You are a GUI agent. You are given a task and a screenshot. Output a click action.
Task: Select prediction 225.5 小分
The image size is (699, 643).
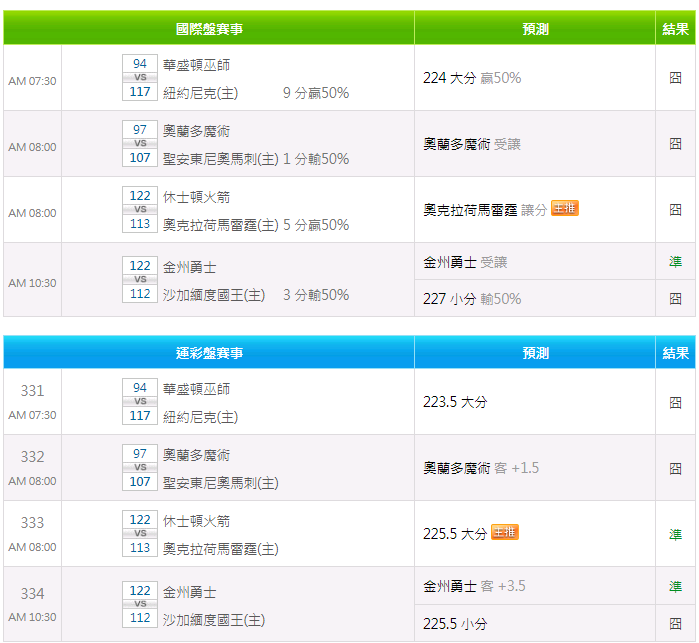[455, 623]
